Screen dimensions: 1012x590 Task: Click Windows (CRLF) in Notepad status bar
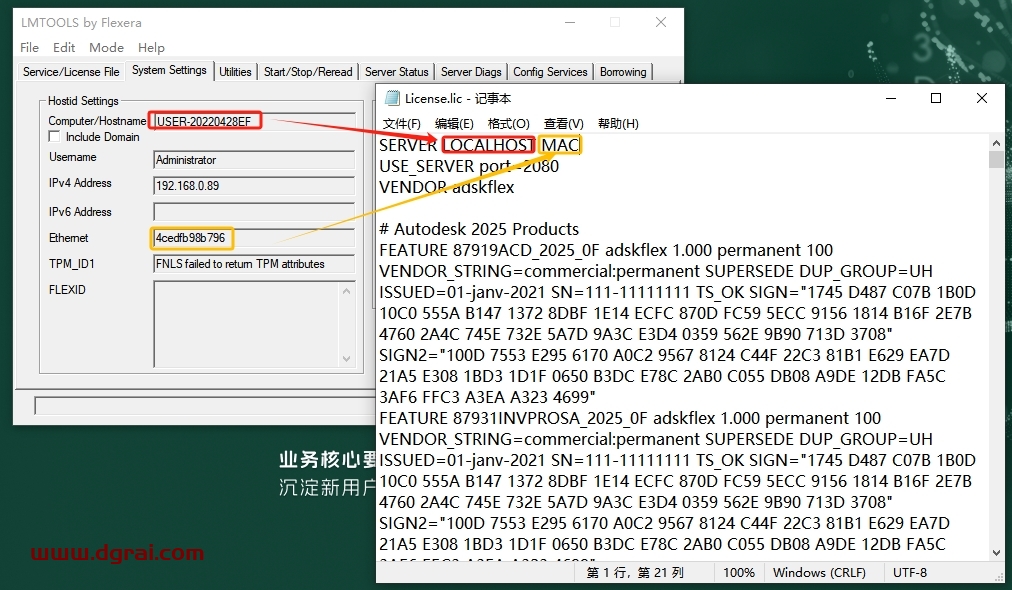click(x=819, y=573)
